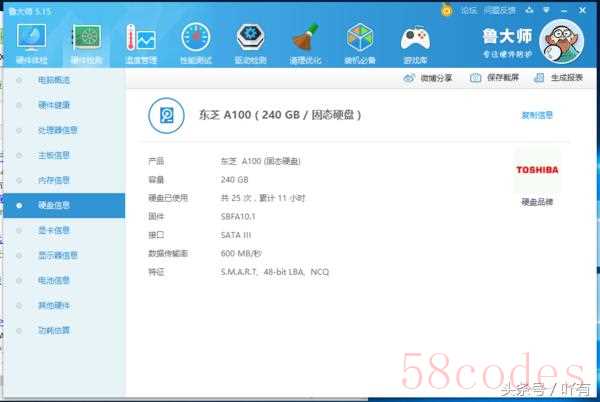Click the 硬盘品牌 label under logo
The width and height of the screenshot is (600, 402).
pyautogui.click(x=537, y=202)
